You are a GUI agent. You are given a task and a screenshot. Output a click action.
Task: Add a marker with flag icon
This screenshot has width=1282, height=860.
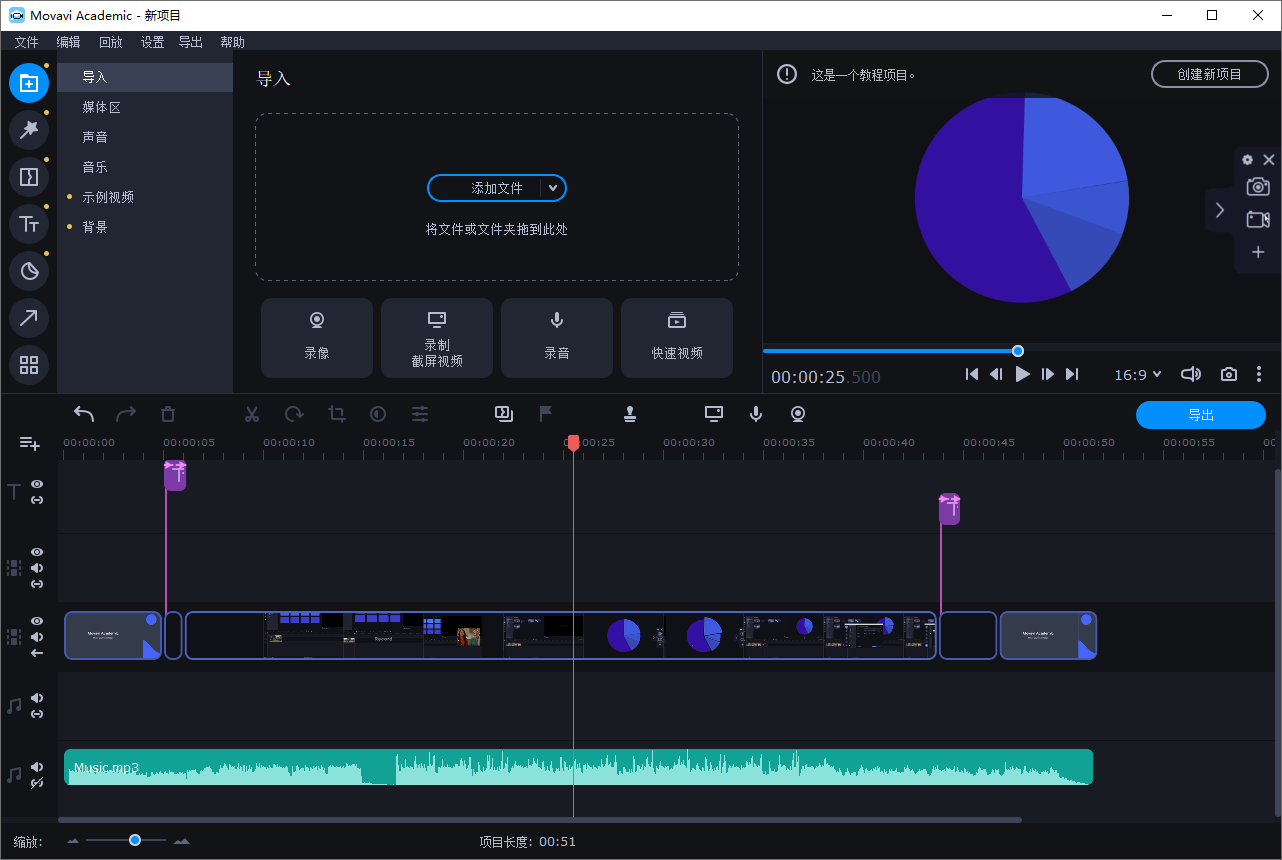(546, 413)
